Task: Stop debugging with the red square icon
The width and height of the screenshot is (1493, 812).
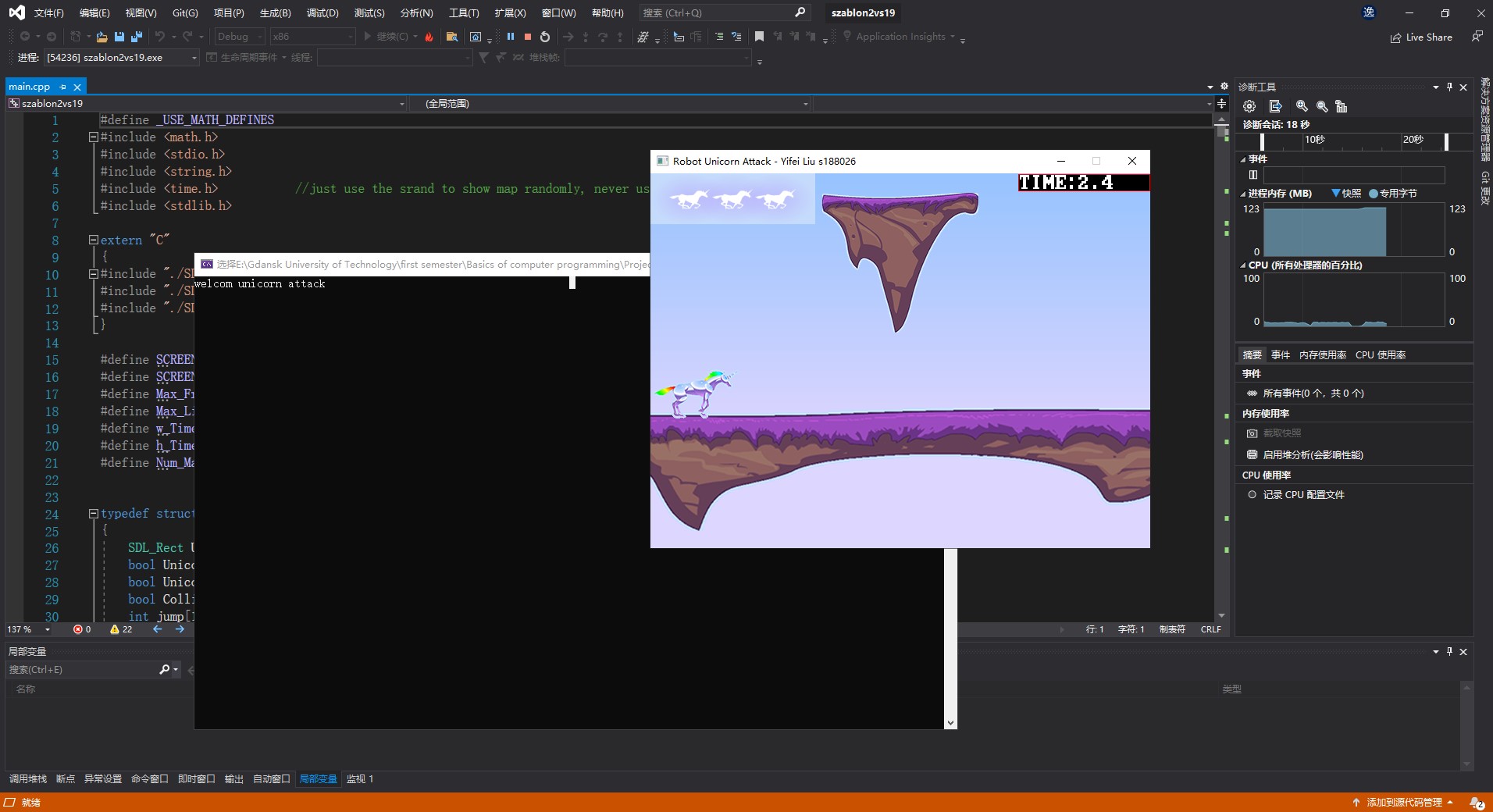Action: (528, 37)
